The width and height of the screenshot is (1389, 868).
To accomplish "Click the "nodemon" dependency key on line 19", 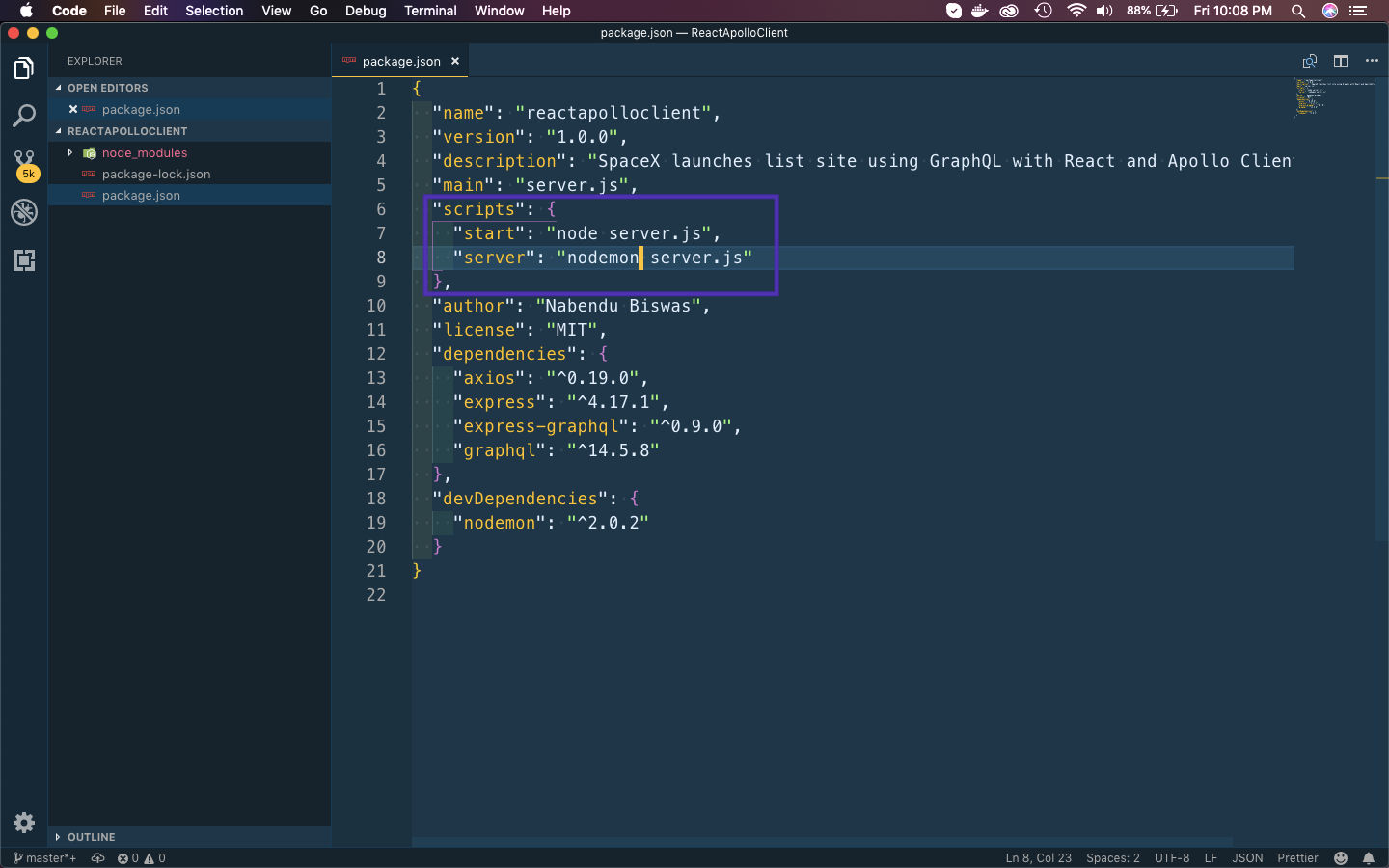I will (500, 523).
